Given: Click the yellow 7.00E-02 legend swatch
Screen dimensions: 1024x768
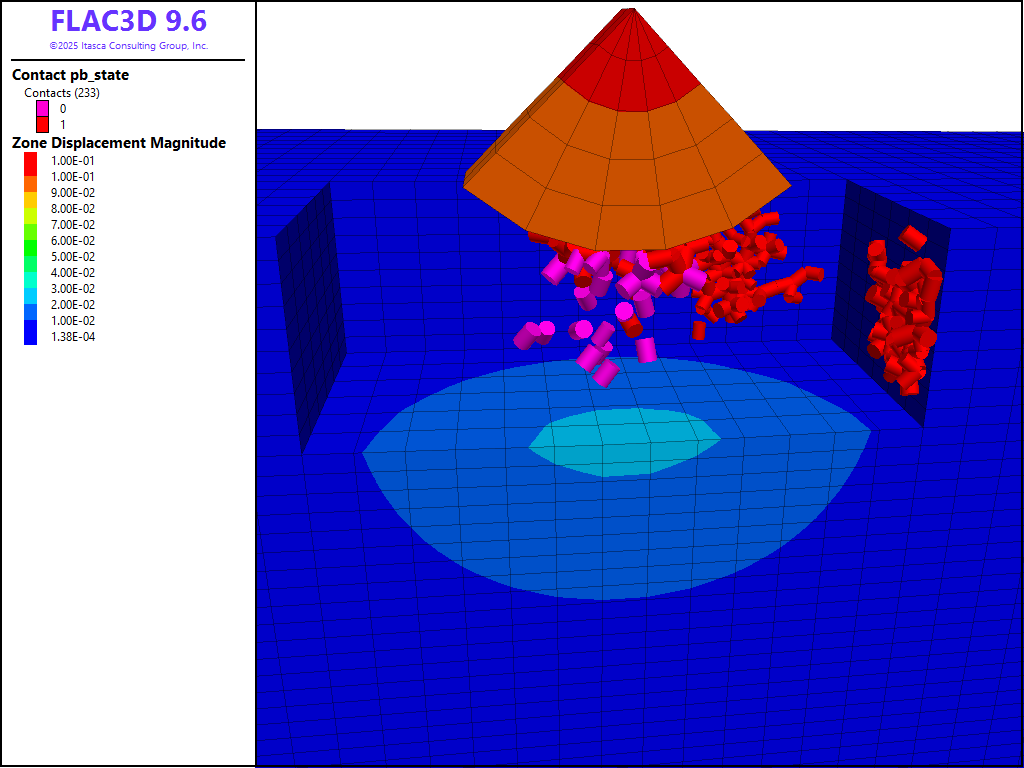Looking at the screenshot, I should [31, 224].
